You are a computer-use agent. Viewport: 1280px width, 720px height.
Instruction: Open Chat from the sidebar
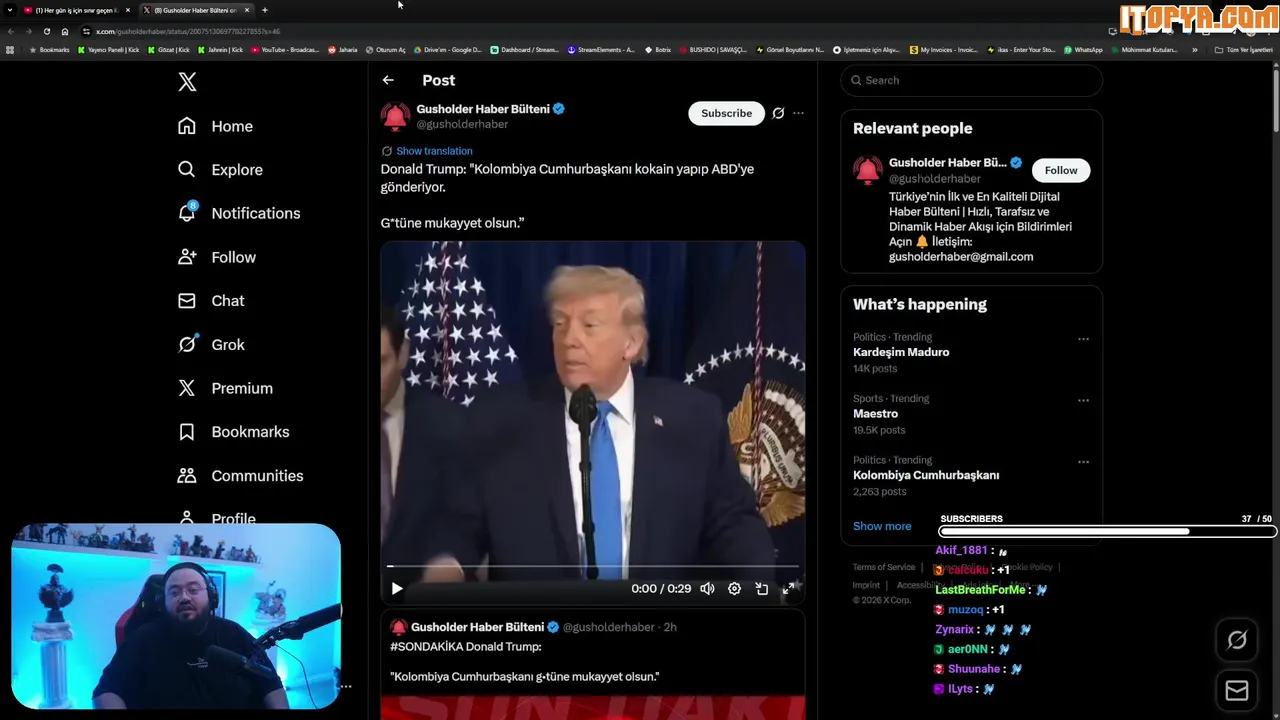(x=211, y=301)
